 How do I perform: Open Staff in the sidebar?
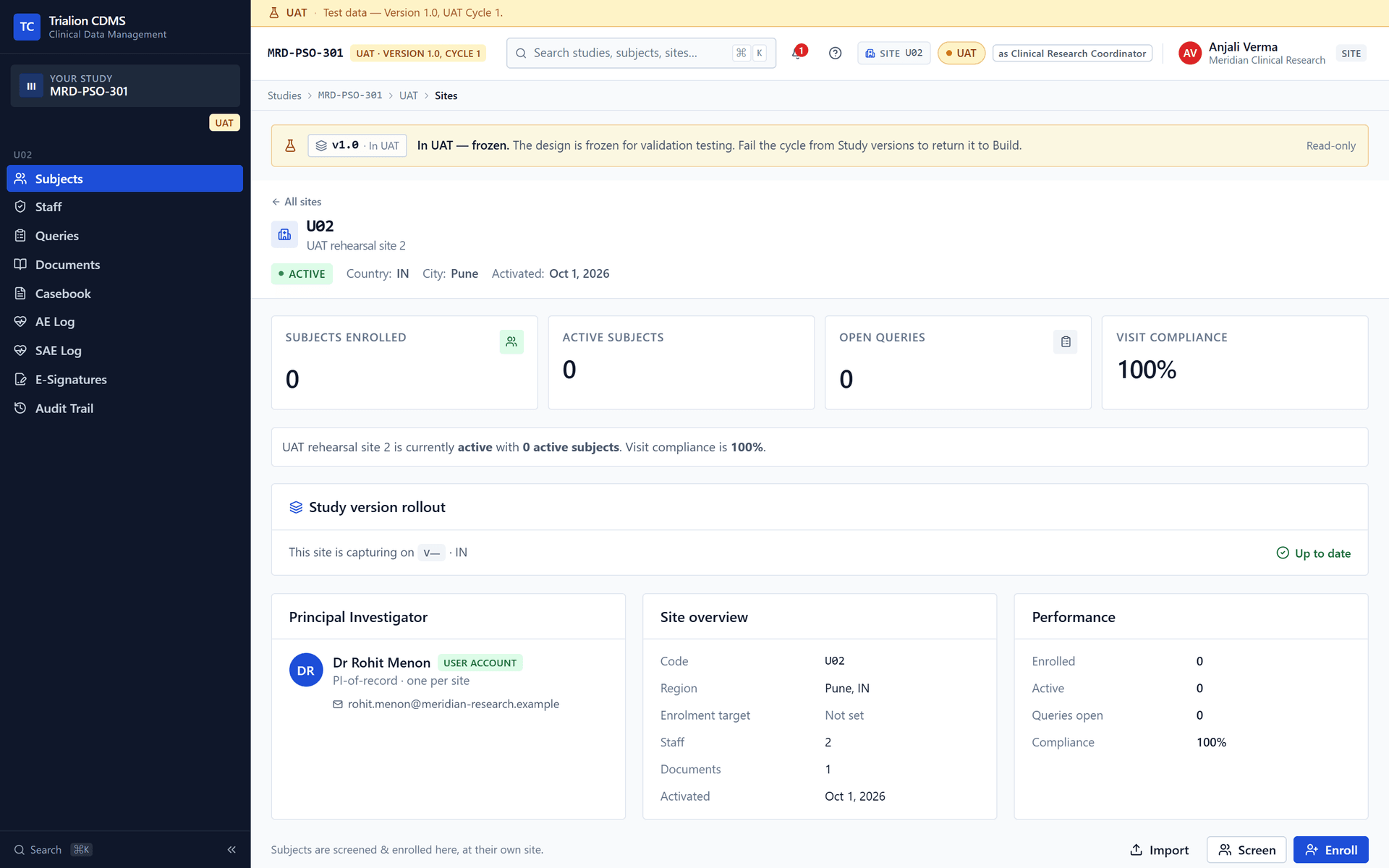pos(124,207)
